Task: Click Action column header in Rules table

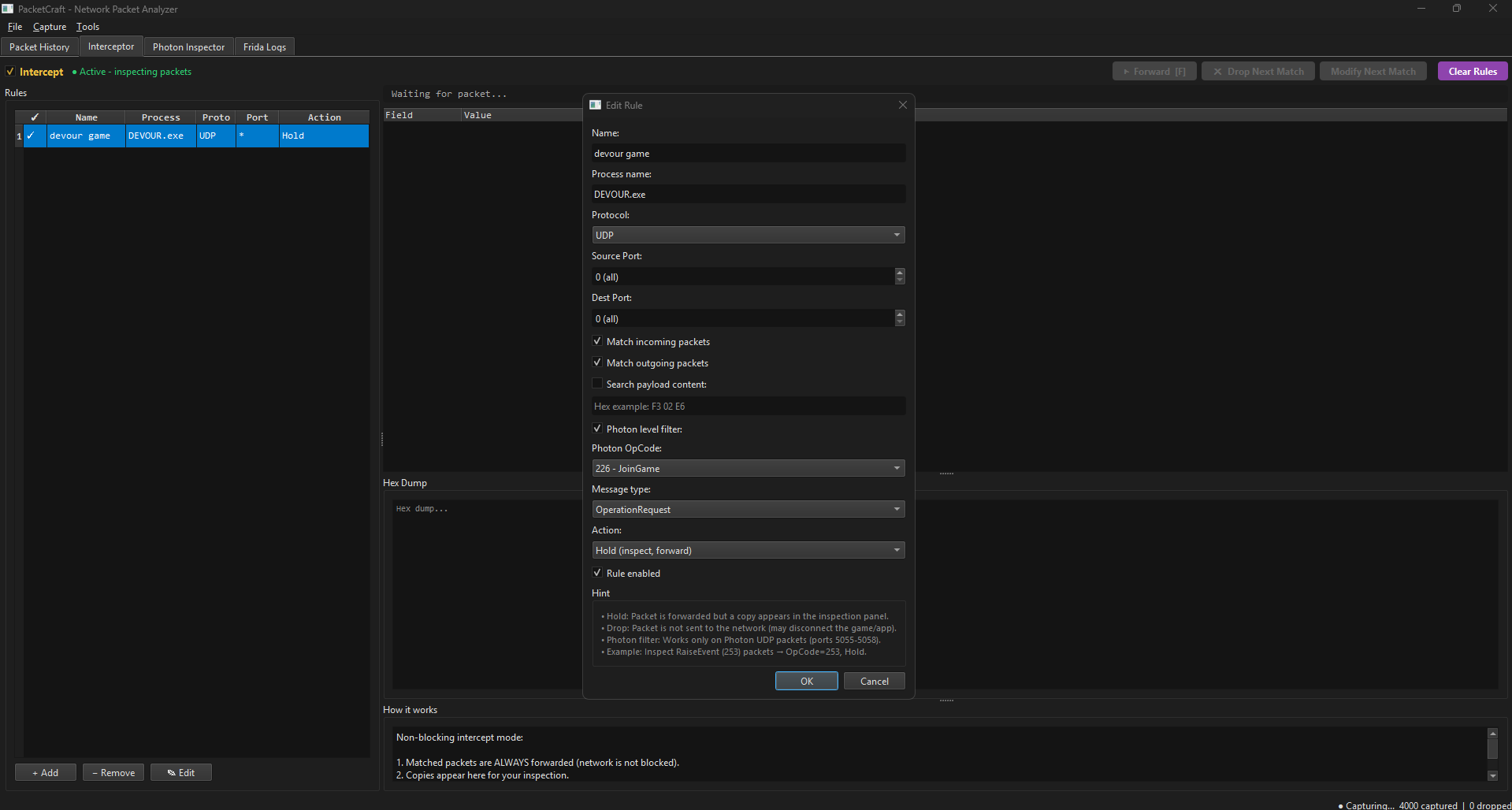Action: [324, 117]
